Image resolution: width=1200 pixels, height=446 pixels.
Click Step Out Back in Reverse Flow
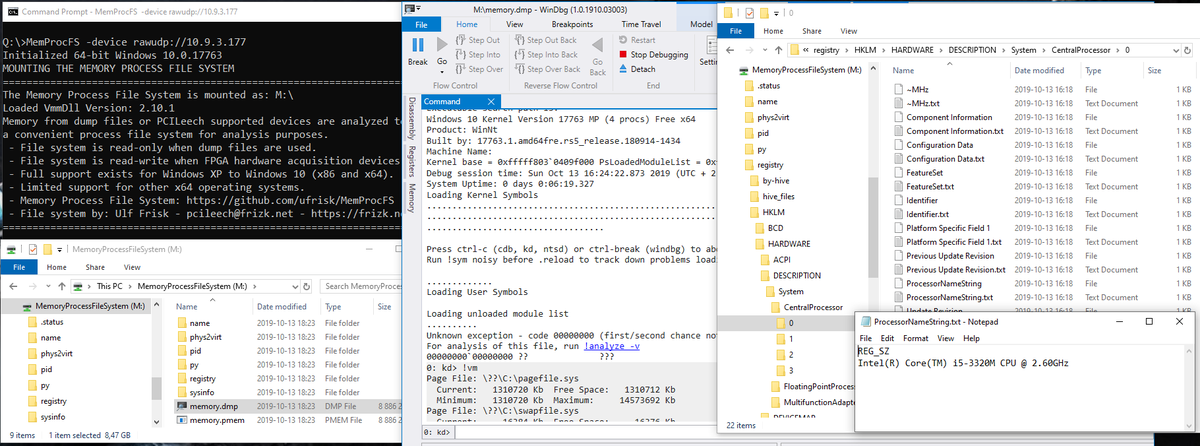pyautogui.click(x=545, y=40)
